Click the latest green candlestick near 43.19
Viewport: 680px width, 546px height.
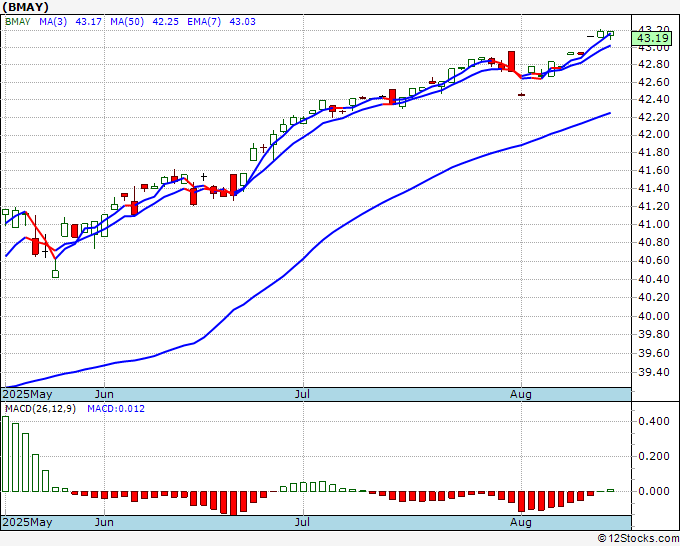pos(611,33)
